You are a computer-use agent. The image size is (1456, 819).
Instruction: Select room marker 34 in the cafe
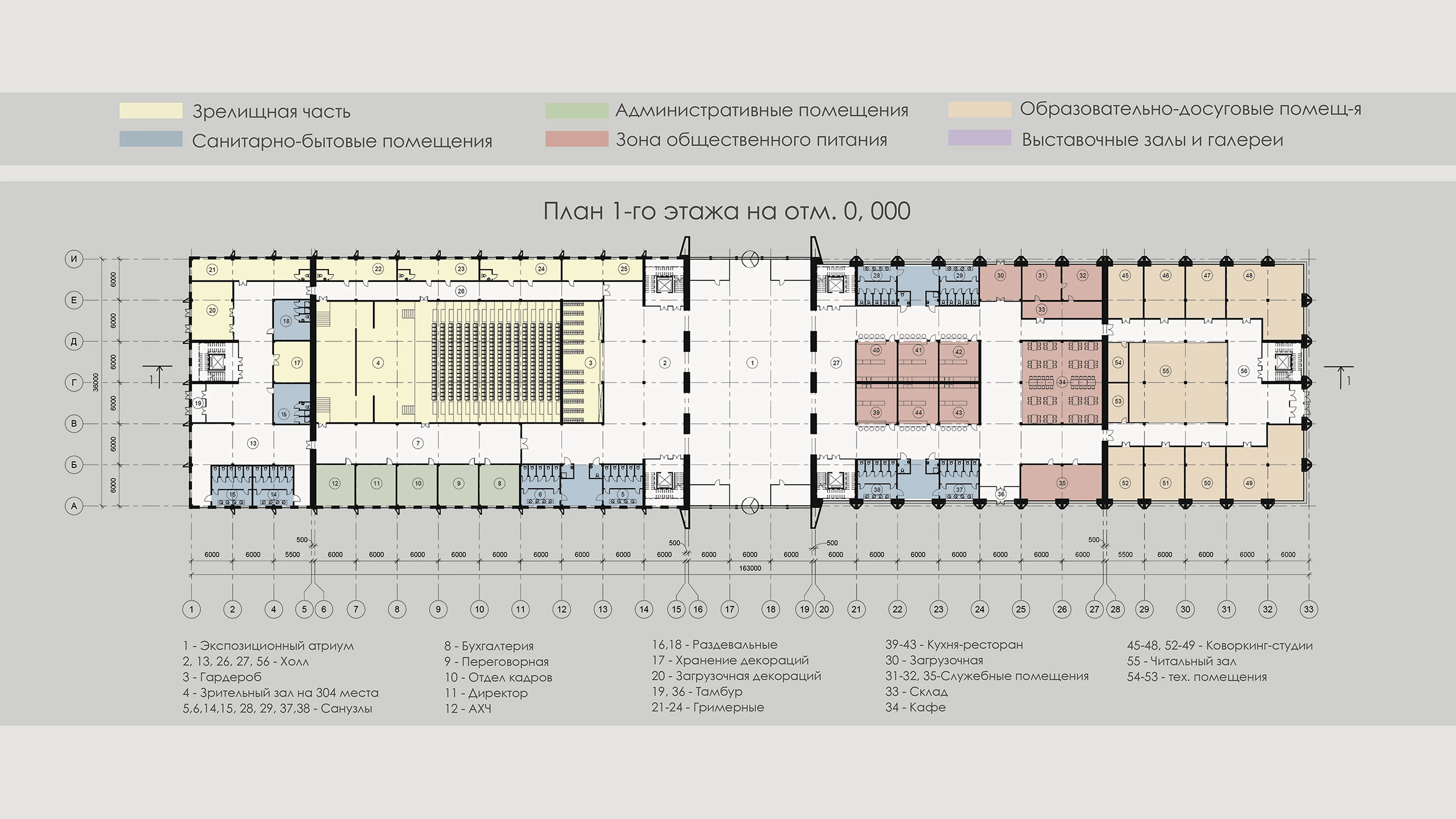point(1062,382)
